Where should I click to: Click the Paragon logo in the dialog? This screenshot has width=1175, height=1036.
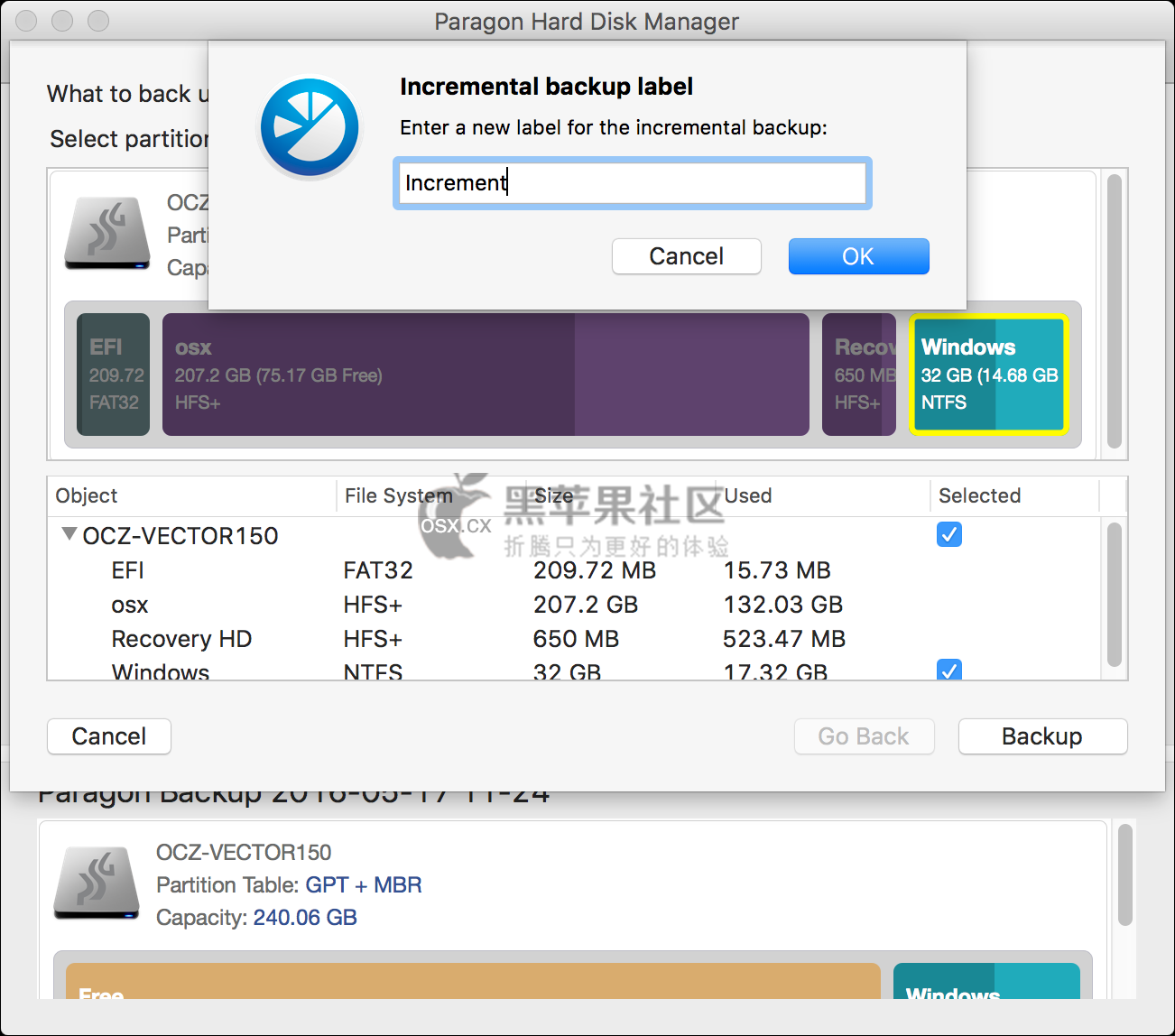tap(310, 127)
